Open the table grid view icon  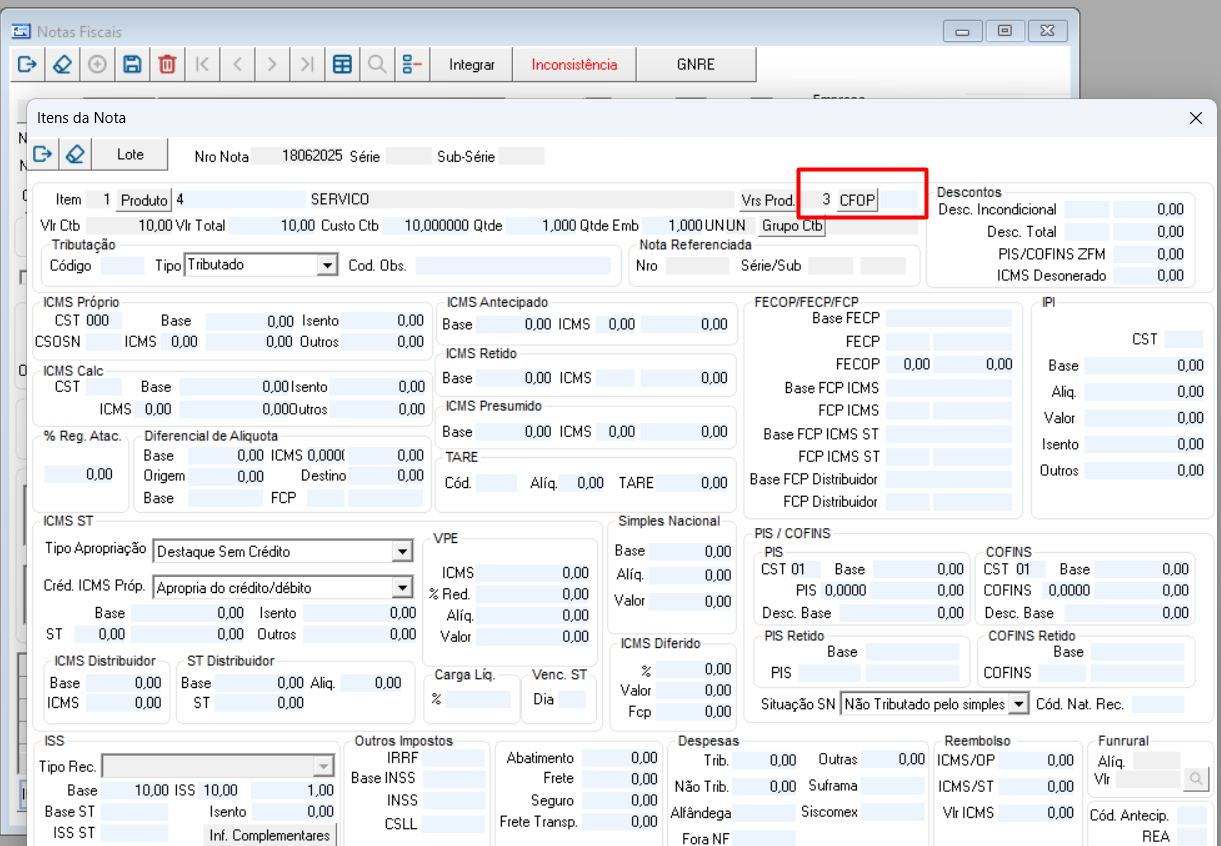(x=342, y=65)
